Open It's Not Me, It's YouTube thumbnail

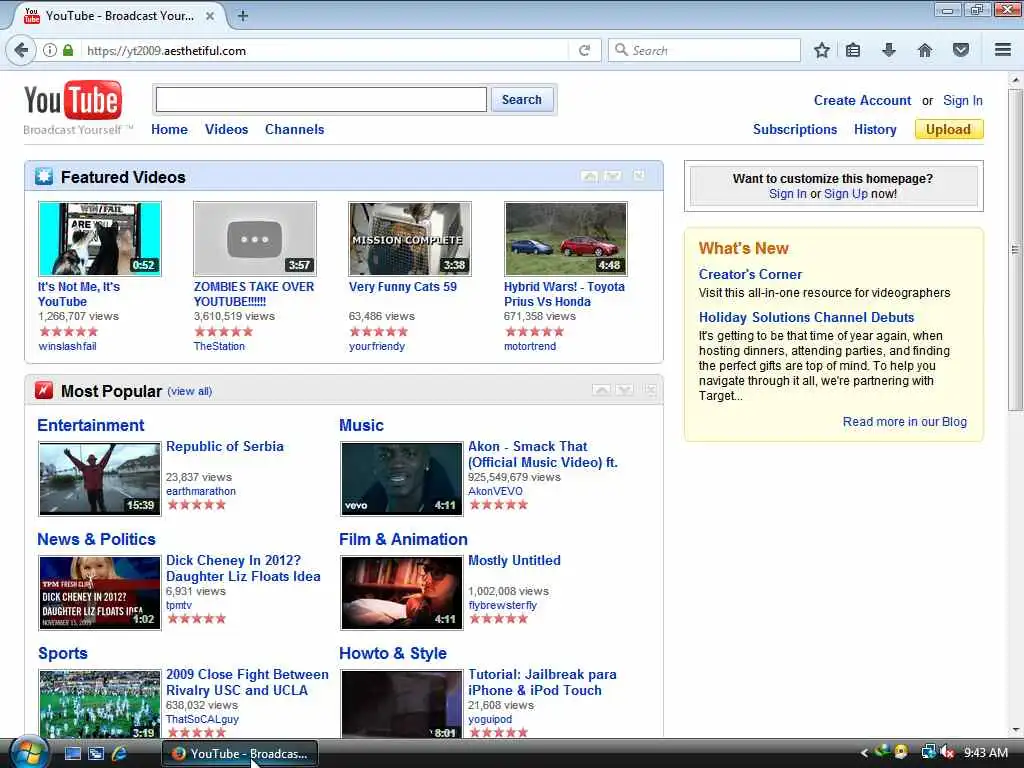99,238
